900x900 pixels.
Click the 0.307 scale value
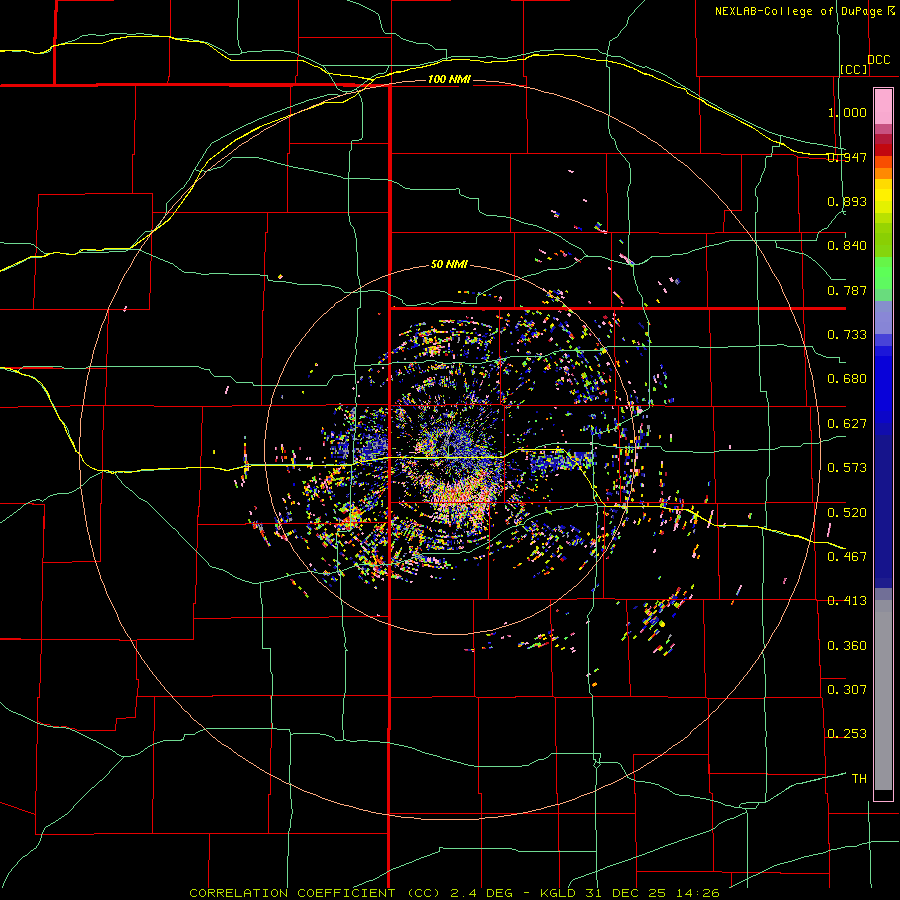click(847, 690)
